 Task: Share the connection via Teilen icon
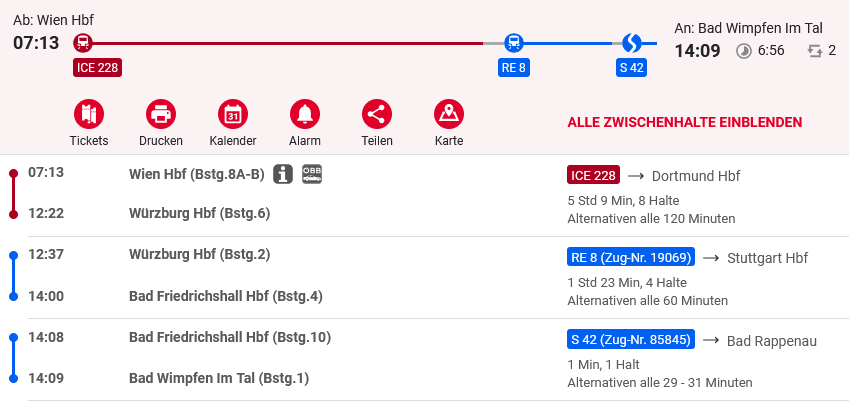click(377, 114)
